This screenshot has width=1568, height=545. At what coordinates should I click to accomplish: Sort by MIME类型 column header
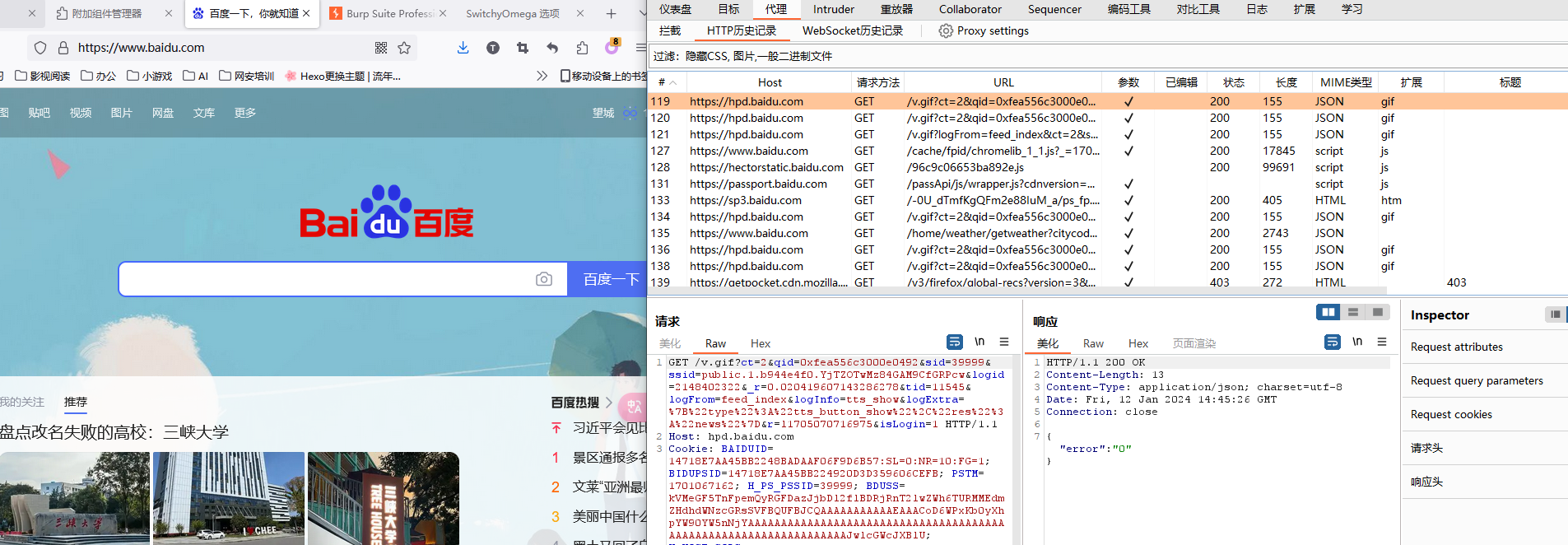[x=1346, y=82]
